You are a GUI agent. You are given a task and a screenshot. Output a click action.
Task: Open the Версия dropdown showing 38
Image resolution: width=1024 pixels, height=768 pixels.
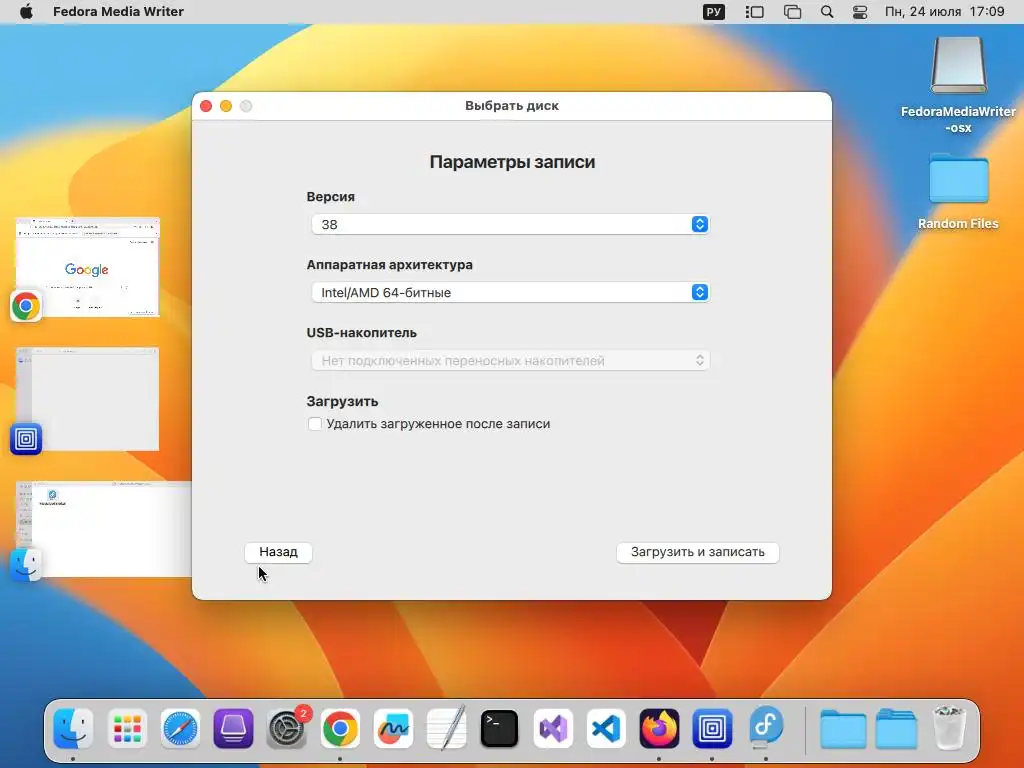click(x=511, y=225)
